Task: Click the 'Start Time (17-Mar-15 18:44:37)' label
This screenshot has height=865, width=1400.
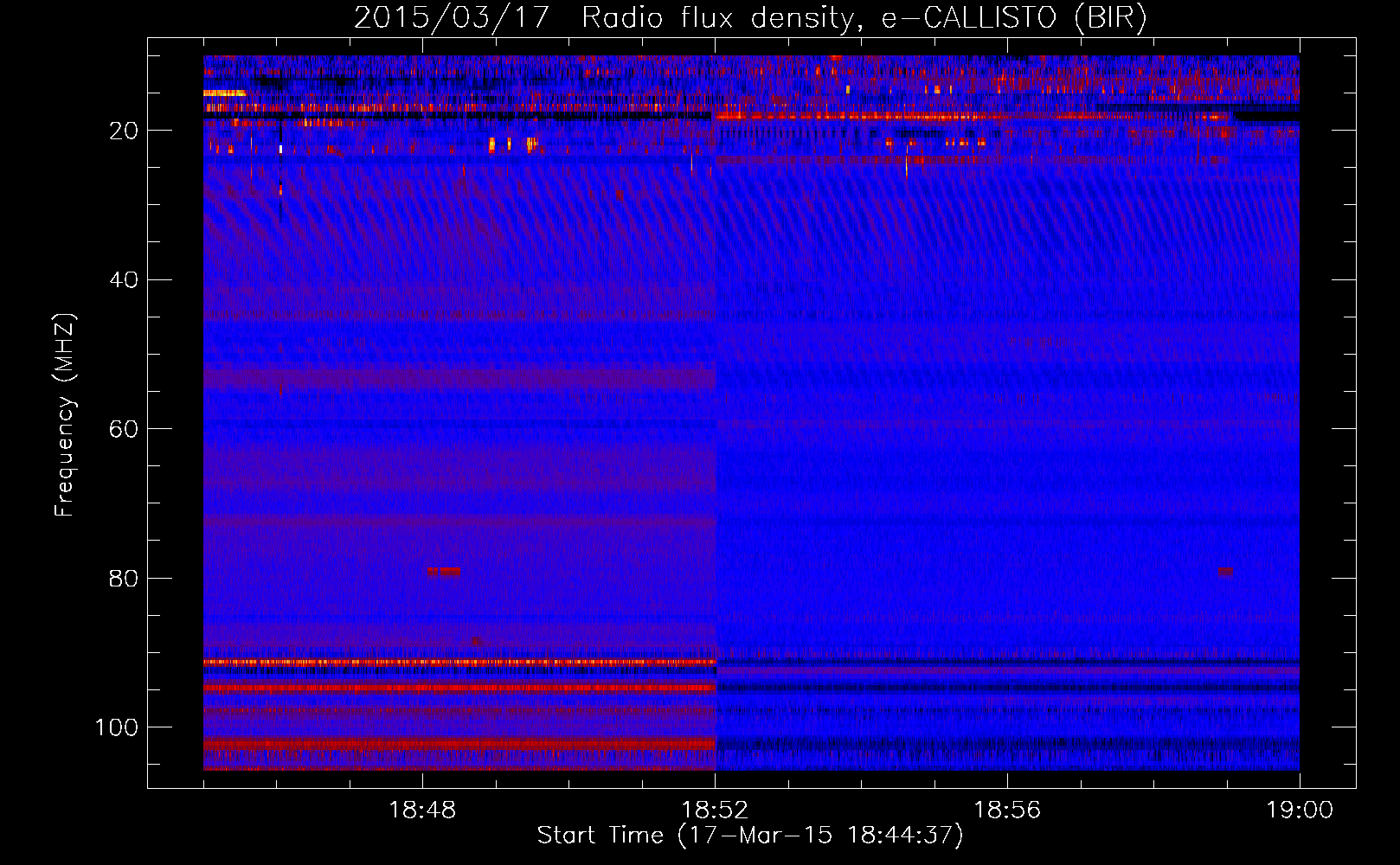Action: (x=750, y=836)
